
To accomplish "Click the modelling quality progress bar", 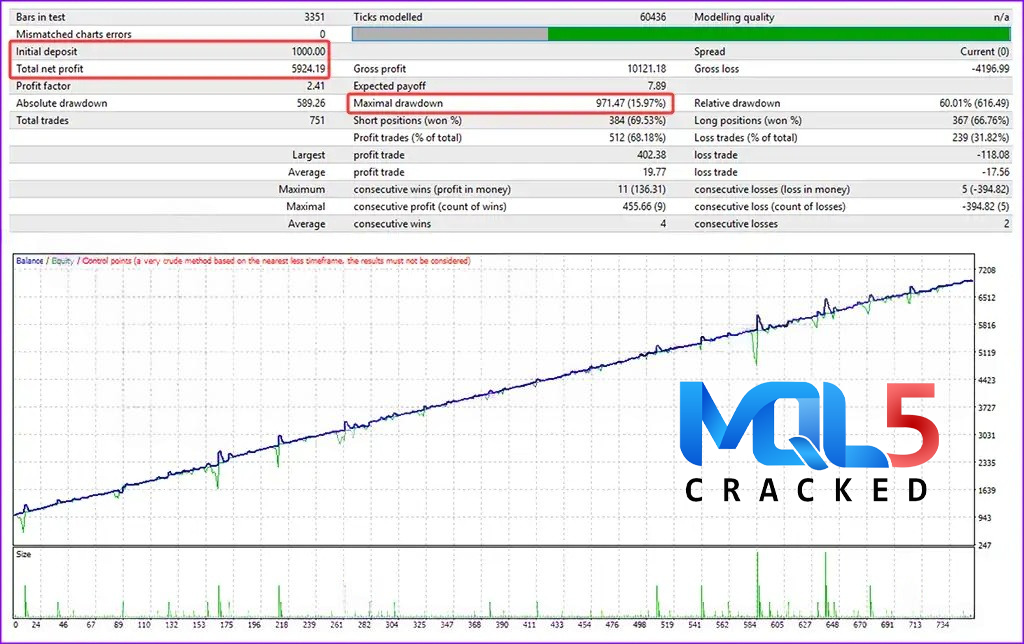I will [x=681, y=34].
